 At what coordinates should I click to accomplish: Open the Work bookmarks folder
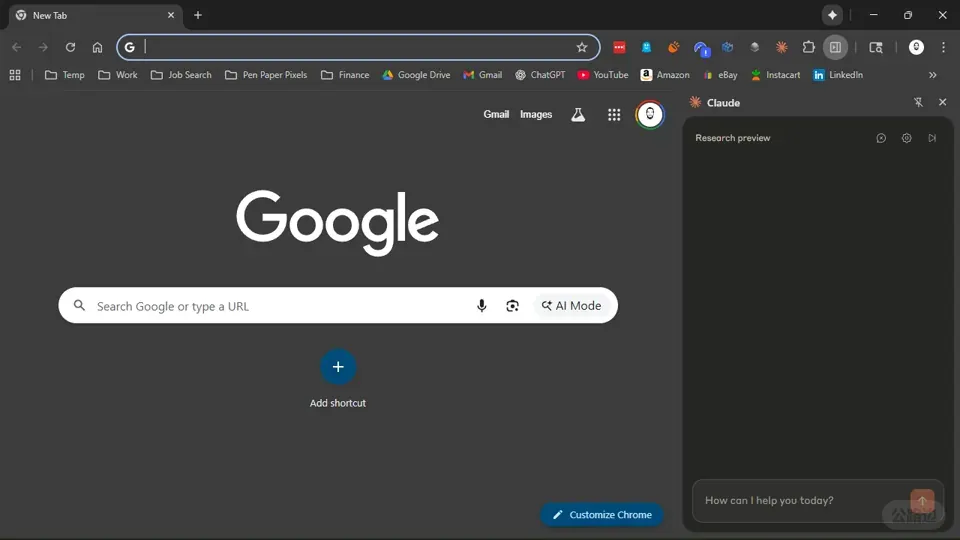coord(118,75)
